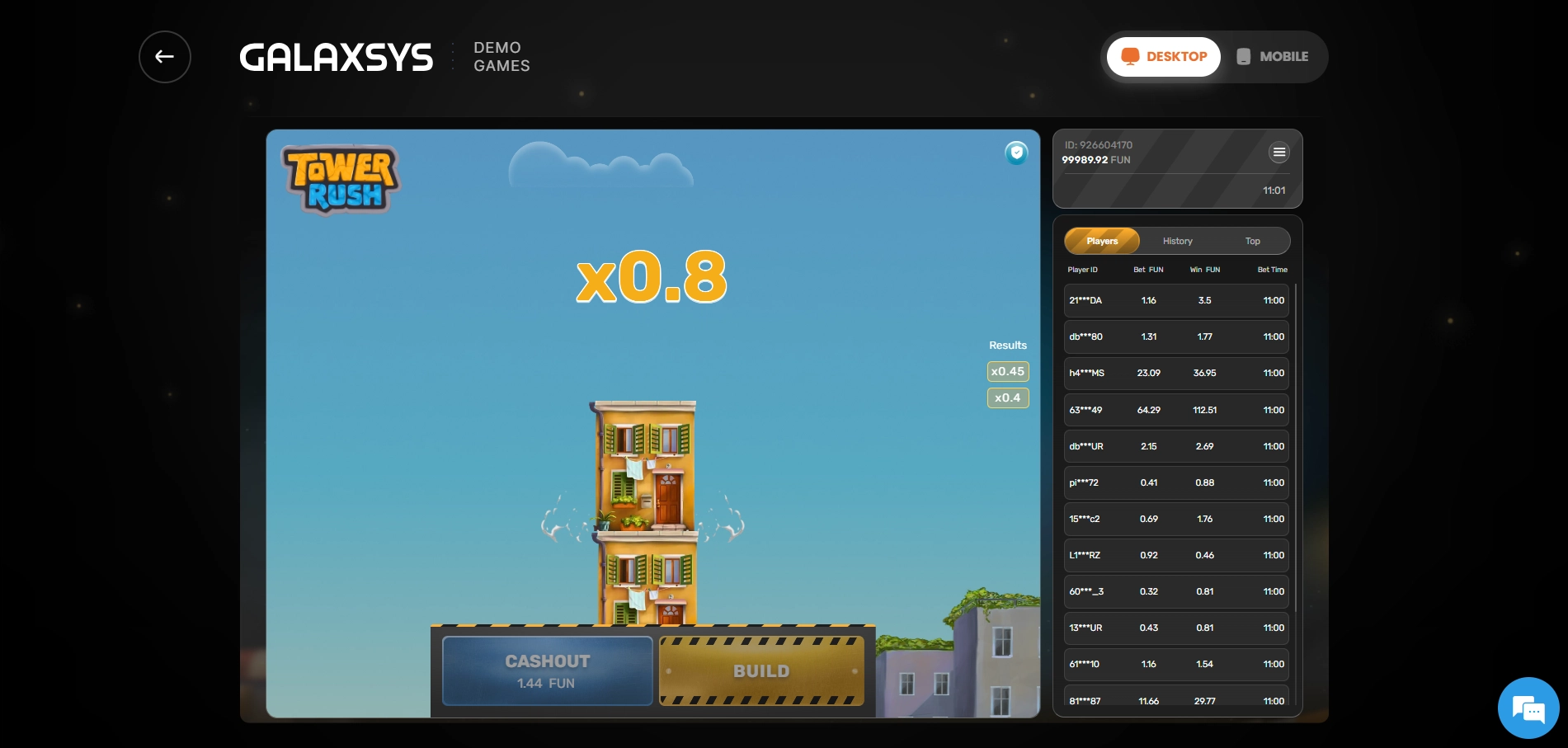The width and height of the screenshot is (1568, 748).
Task: Click the balance 99989.92 FUN
Action: 1095,160
